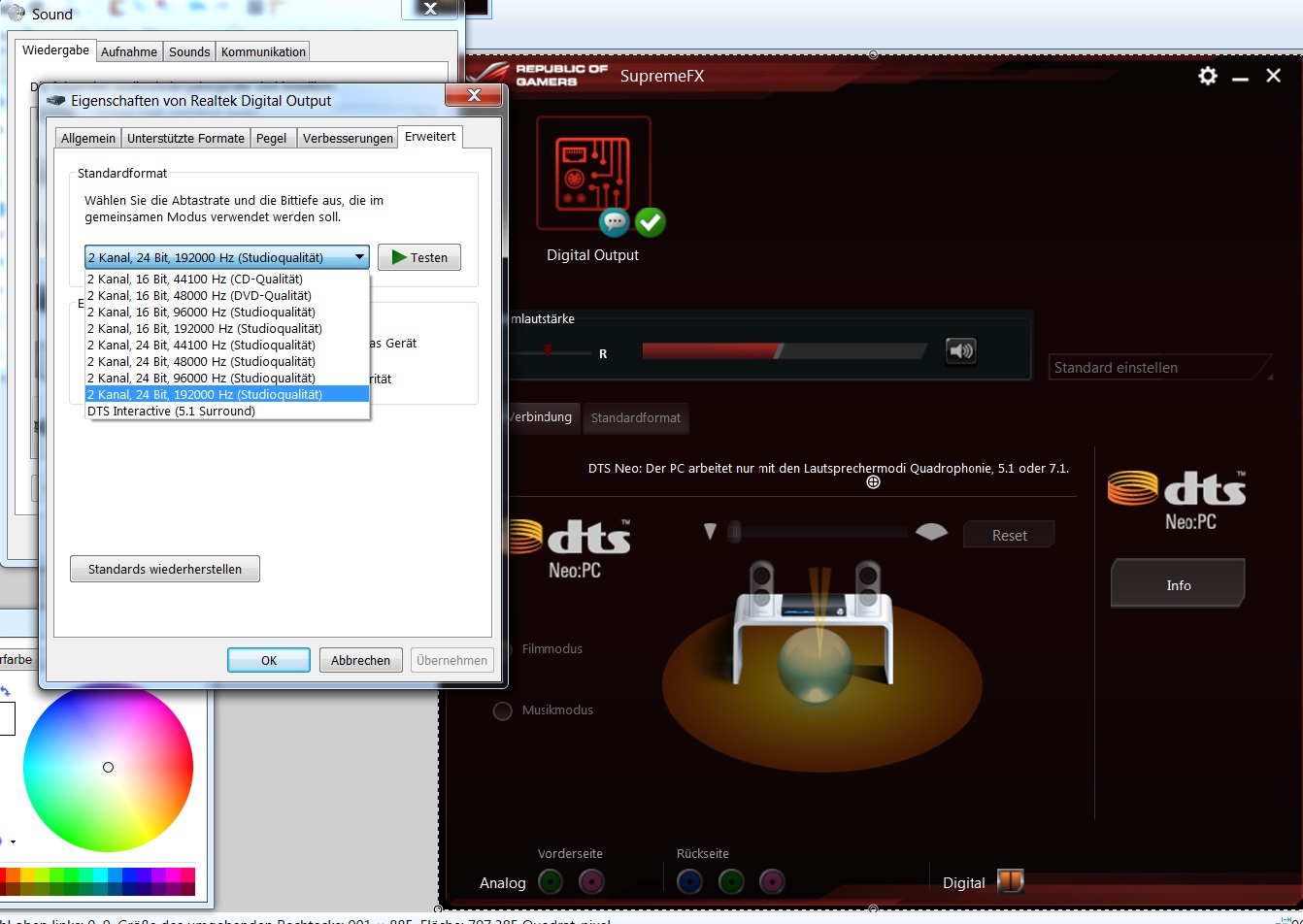1303x924 pixels.
Task: Mute volume with the speaker icon
Action: 961,351
